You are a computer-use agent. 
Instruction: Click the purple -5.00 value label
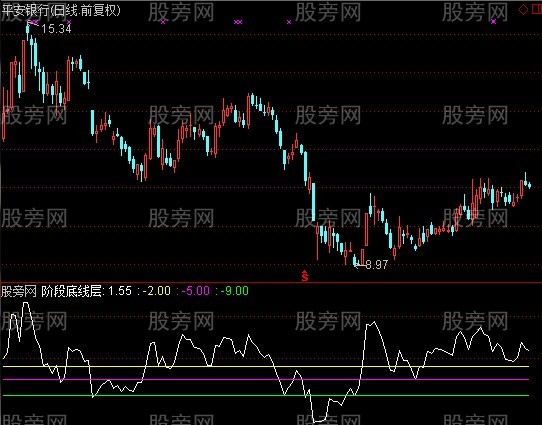coord(196,291)
